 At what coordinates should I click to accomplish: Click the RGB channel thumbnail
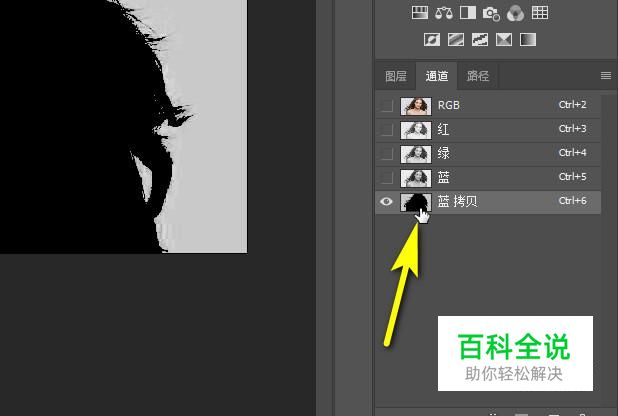tap(416, 106)
